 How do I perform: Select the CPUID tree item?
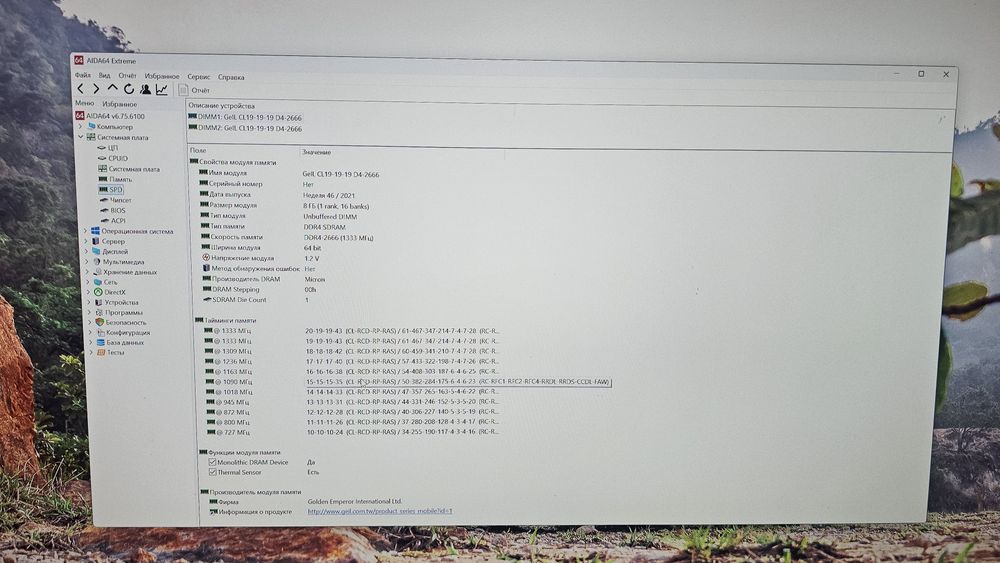pos(112,158)
